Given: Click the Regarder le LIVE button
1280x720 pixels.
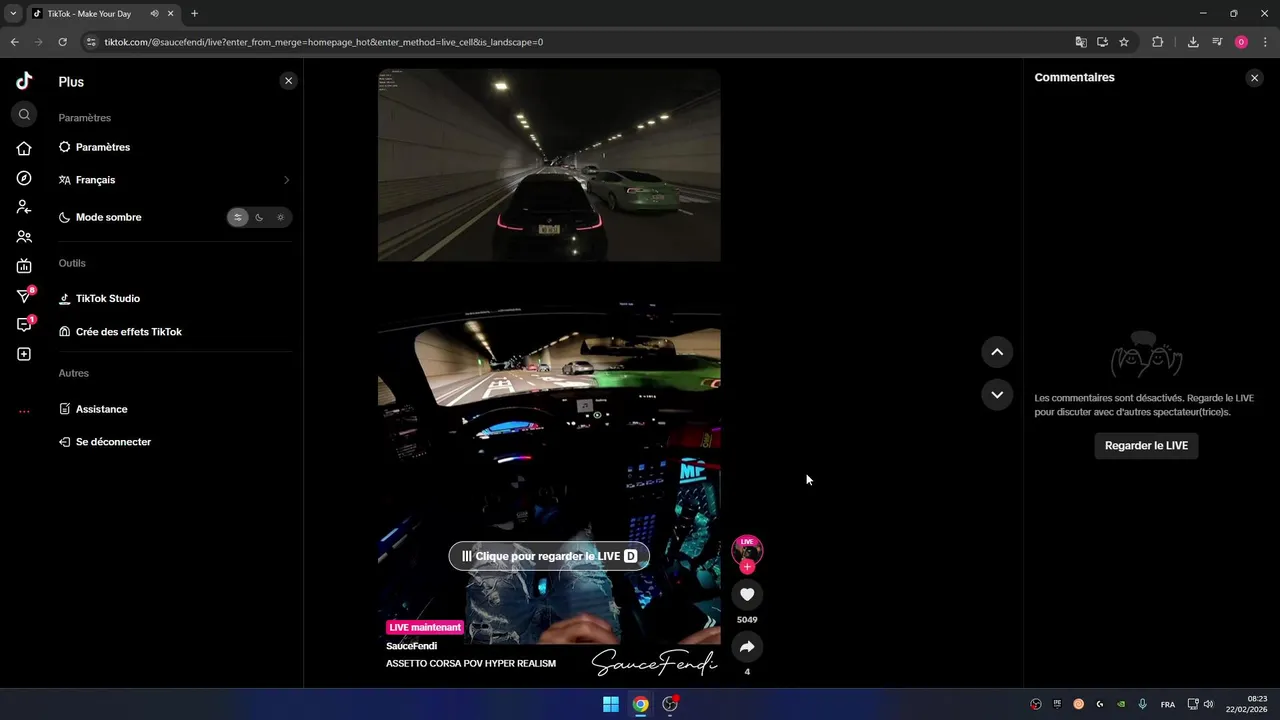Looking at the screenshot, I should 1146,445.
